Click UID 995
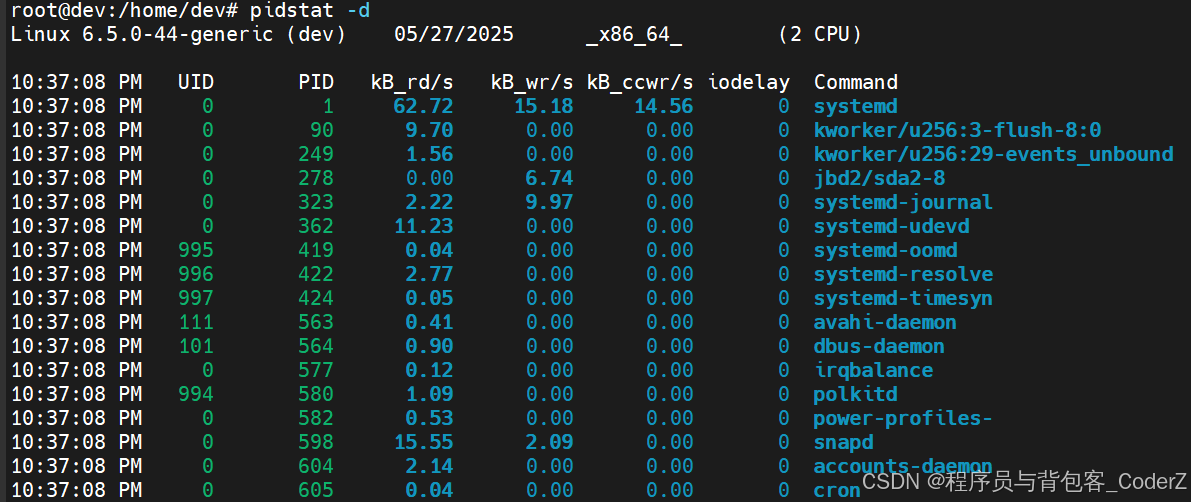1191x502 pixels. [196, 251]
